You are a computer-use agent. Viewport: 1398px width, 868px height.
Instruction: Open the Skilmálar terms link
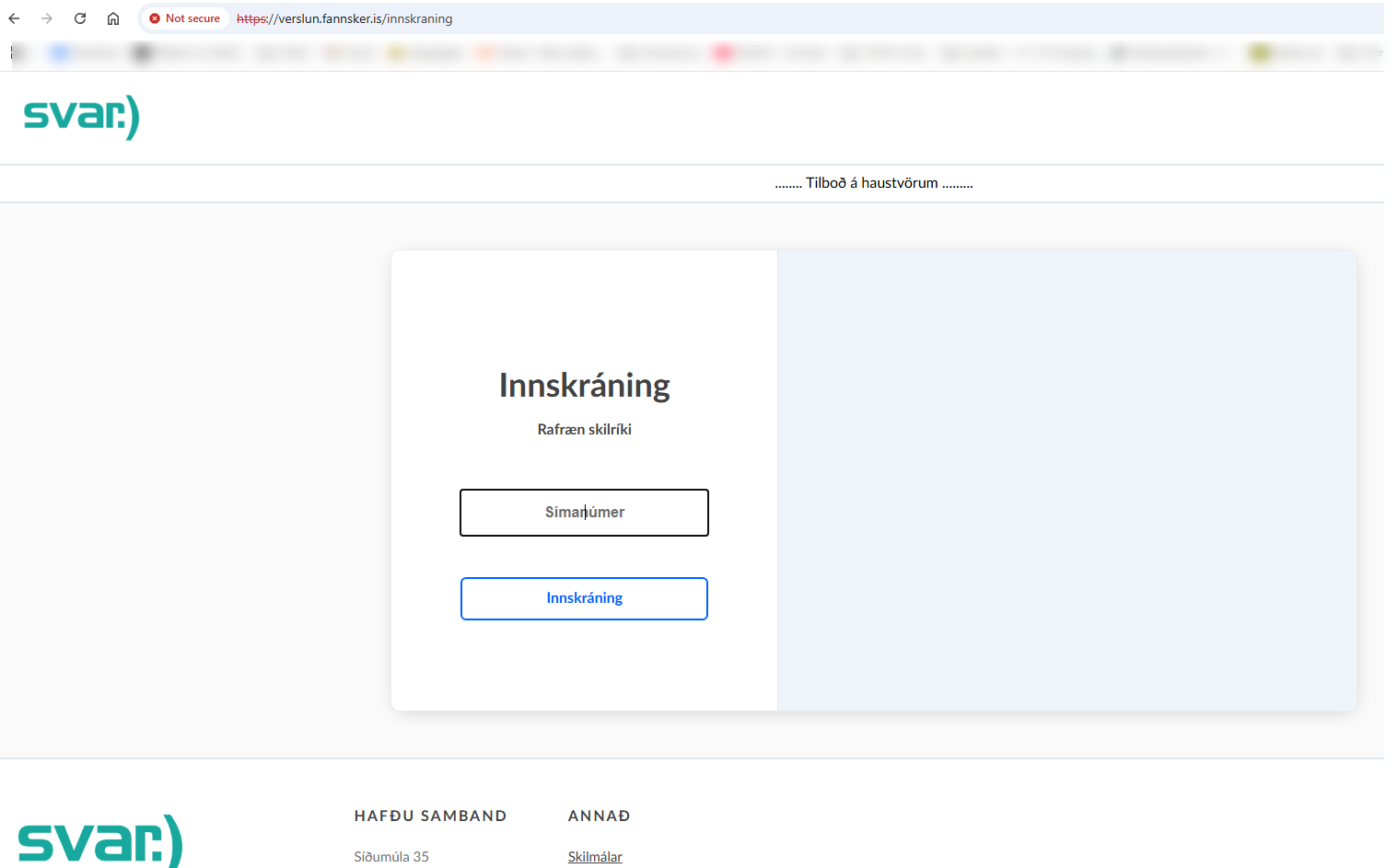point(595,857)
